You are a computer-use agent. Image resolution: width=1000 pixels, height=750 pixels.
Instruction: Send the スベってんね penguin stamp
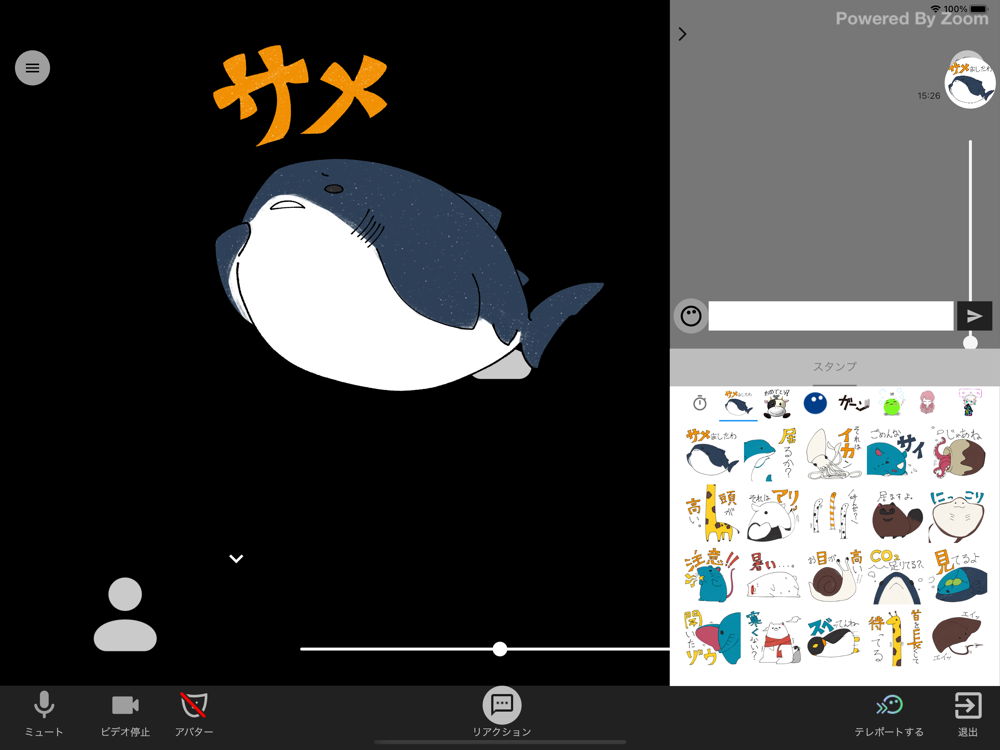tap(834, 638)
